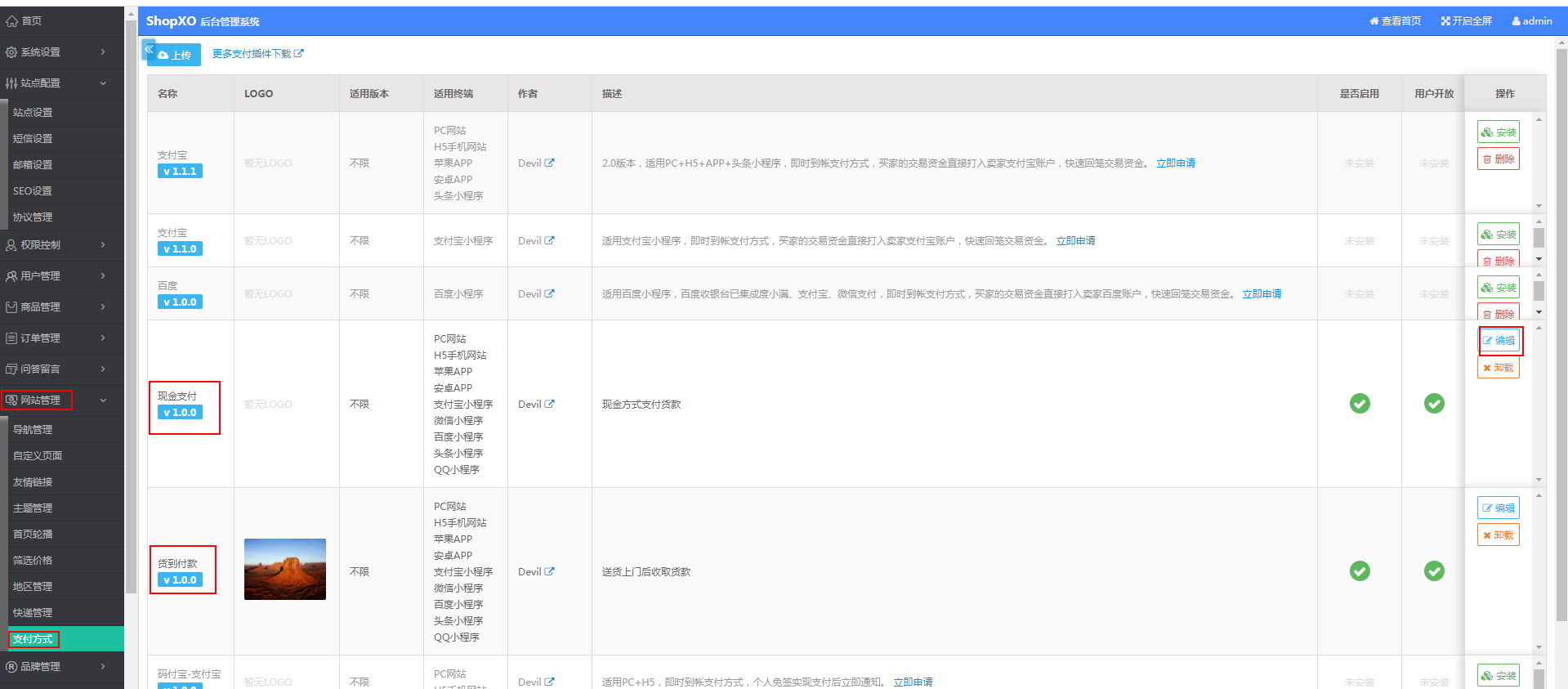Open 站点设置 submenu item
This screenshot has height=689, width=1568.
pos(65,113)
